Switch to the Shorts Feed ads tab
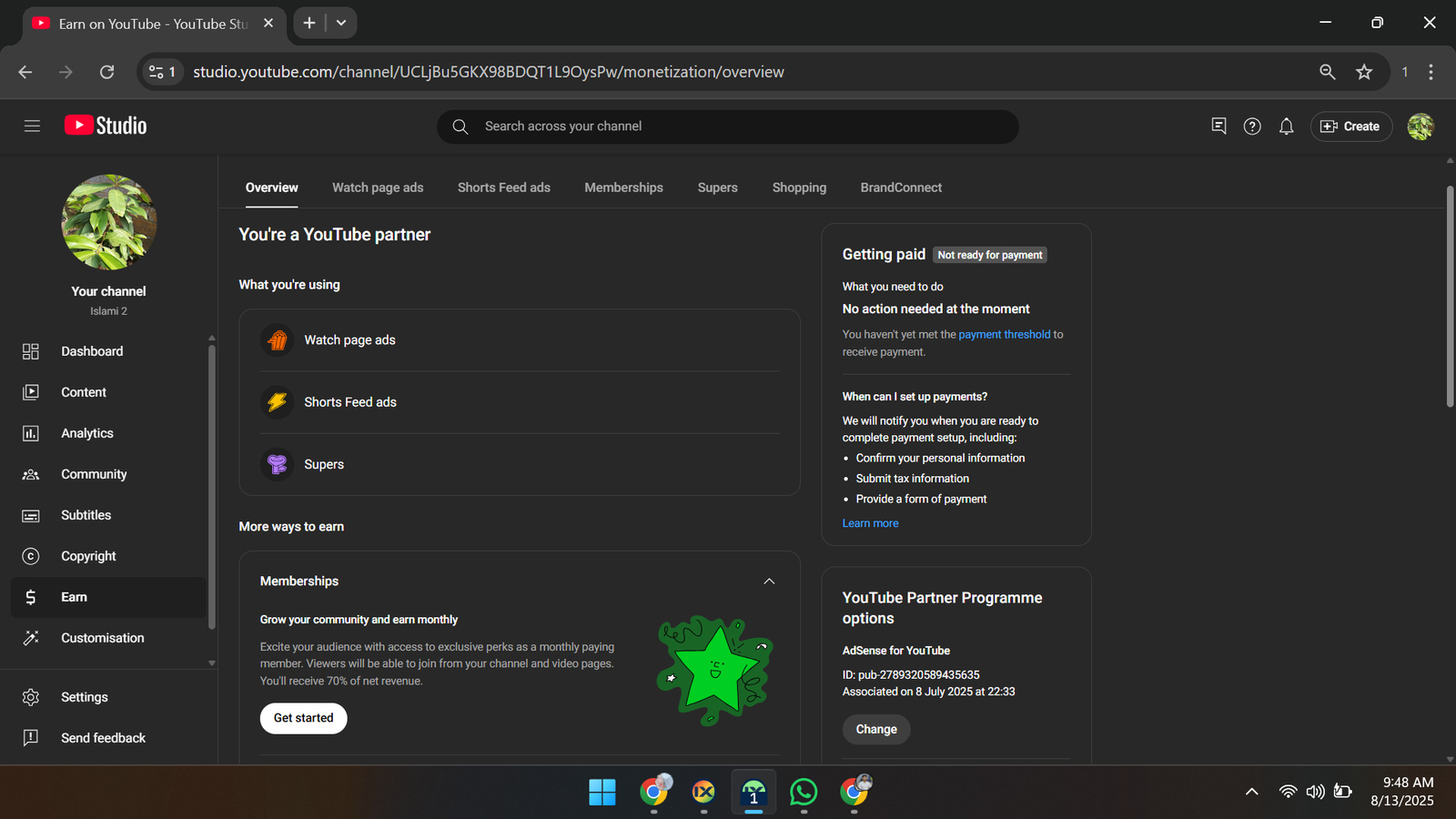This screenshot has height=819, width=1456. [504, 187]
